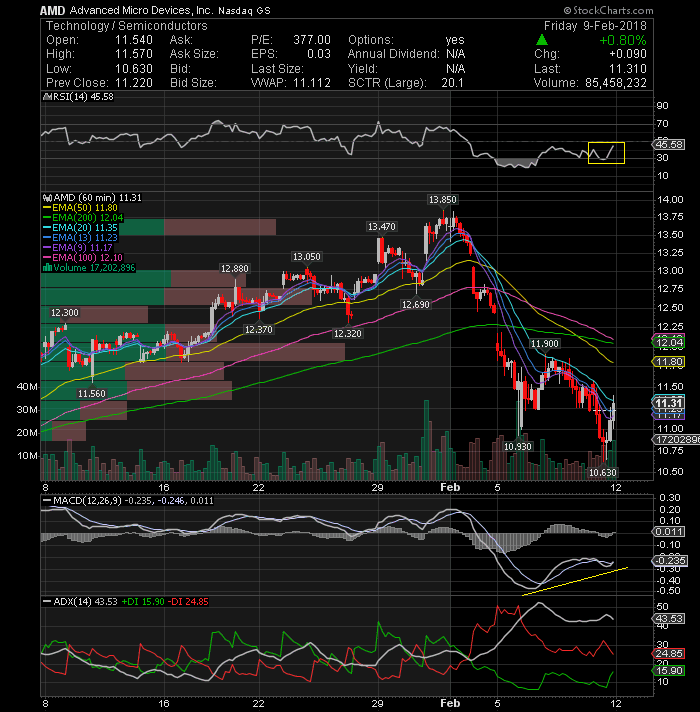Click the SCTR (Large) value 20.1

[x=453, y=83]
